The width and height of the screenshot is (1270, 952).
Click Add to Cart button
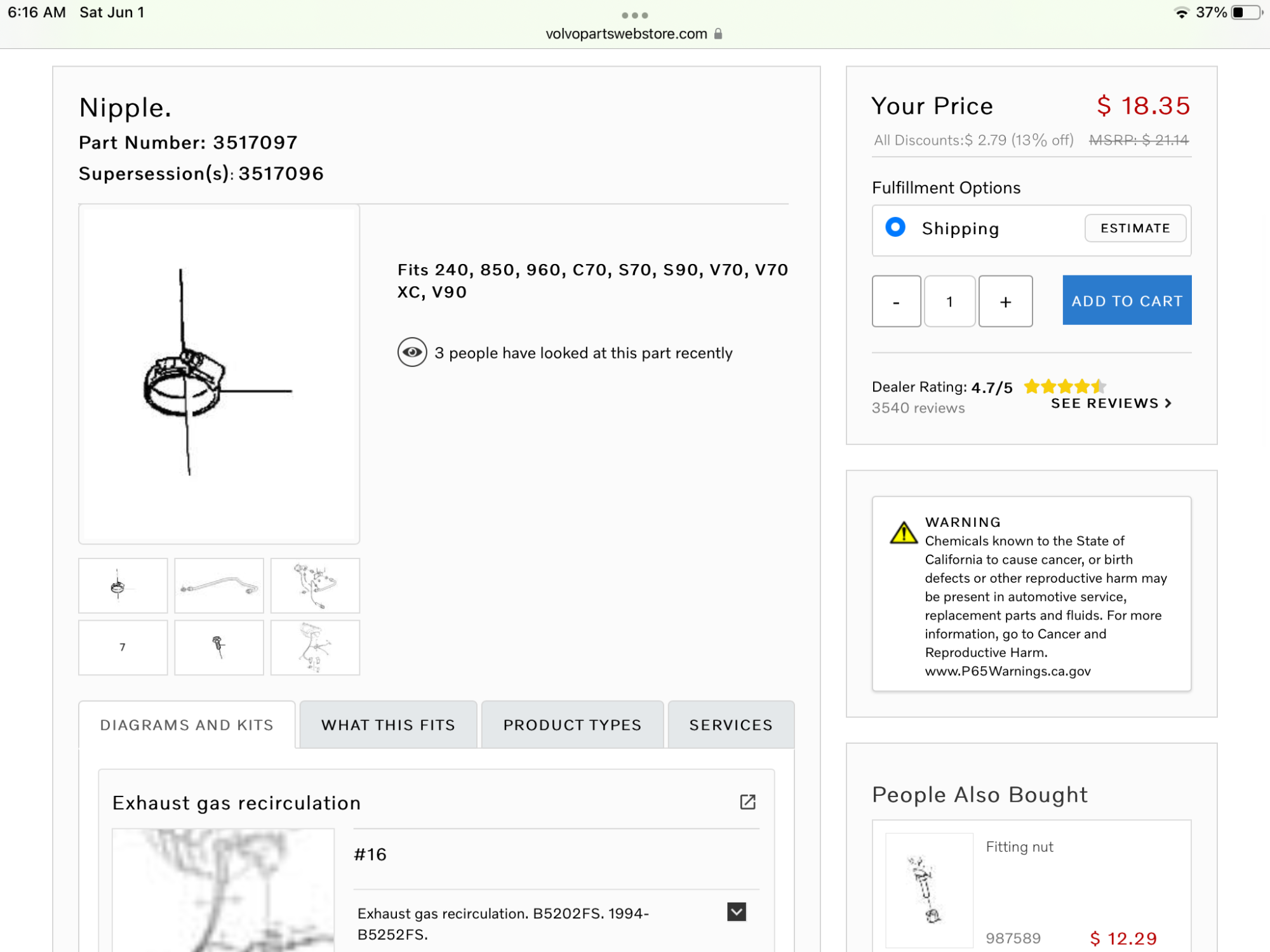[1126, 300]
